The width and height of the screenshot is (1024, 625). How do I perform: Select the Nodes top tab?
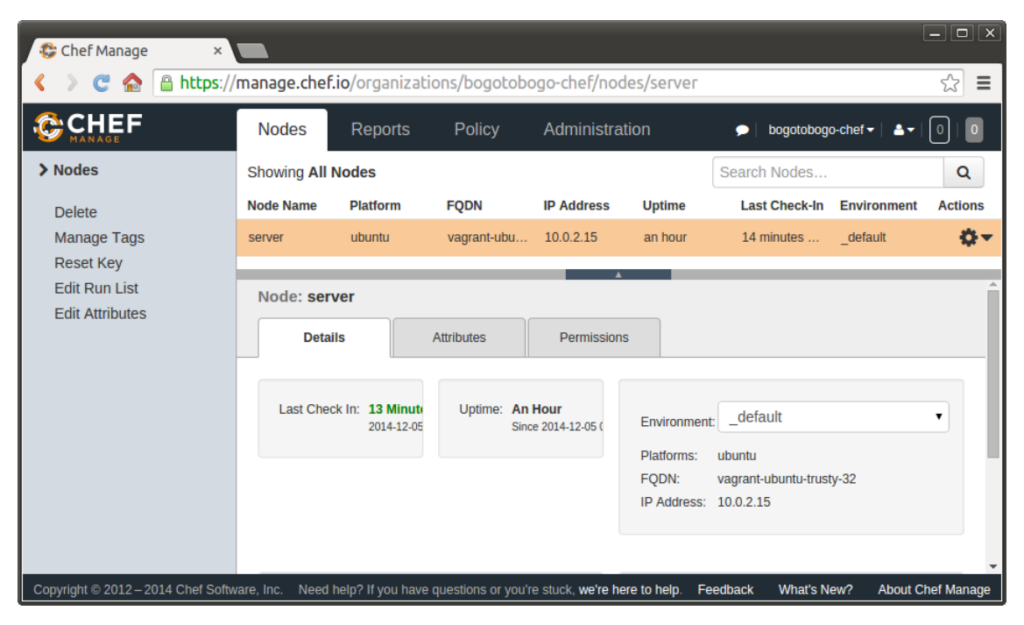(x=282, y=129)
